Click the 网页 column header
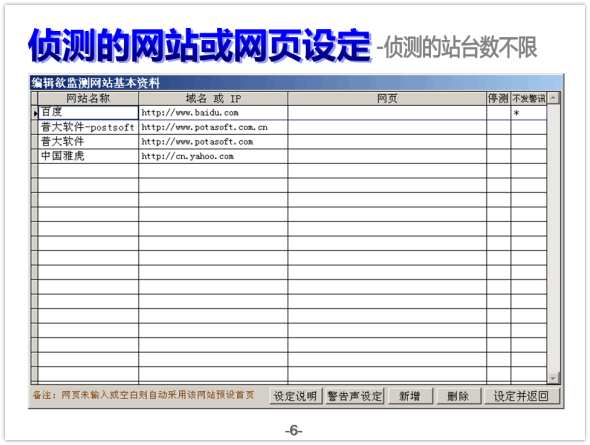 pyautogui.click(x=387, y=99)
